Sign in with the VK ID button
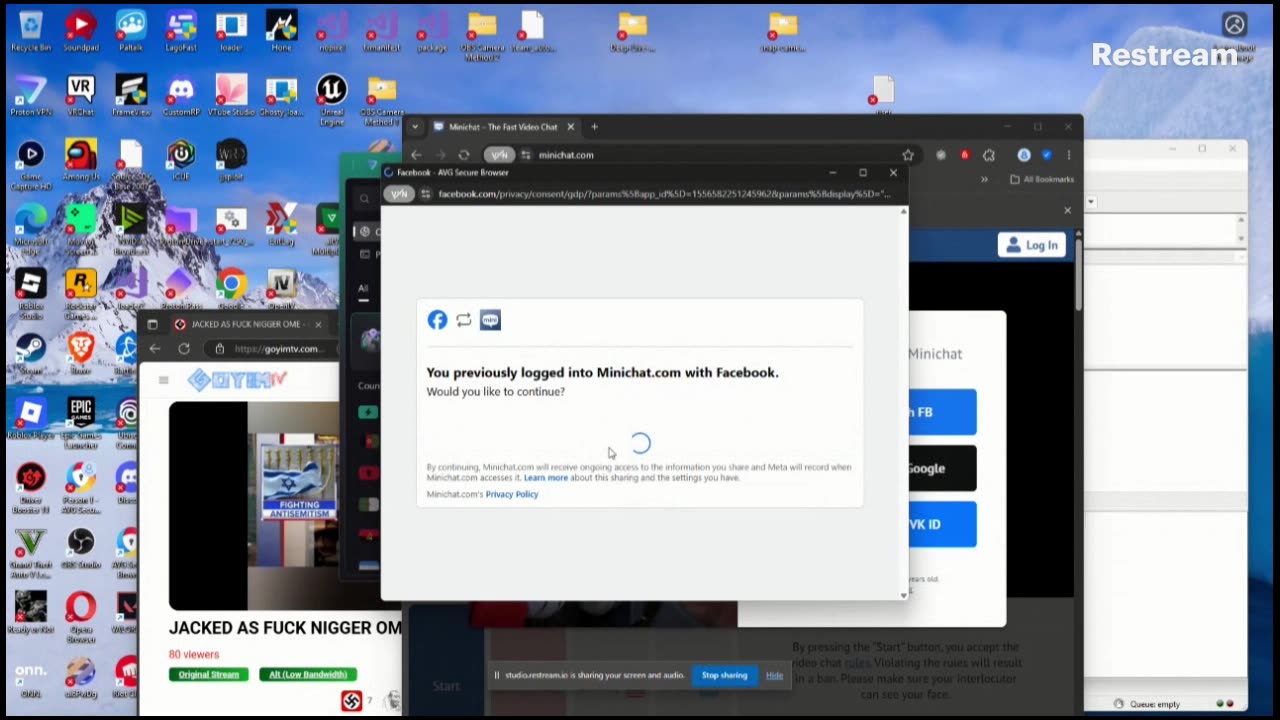The image size is (1280, 720). [x=942, y=524]
